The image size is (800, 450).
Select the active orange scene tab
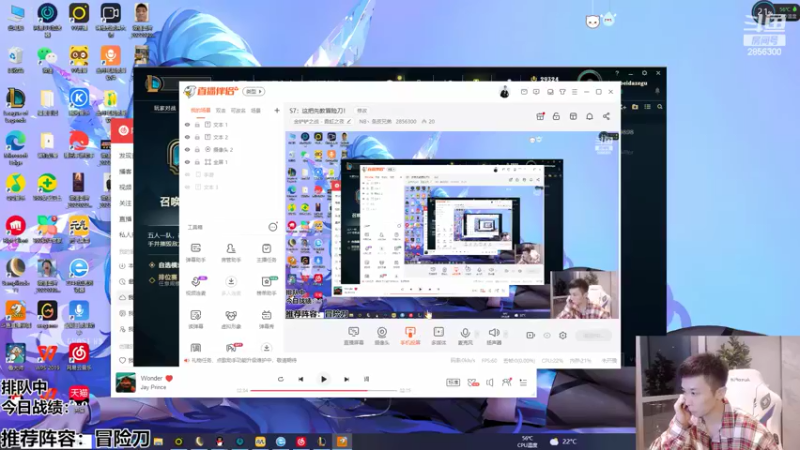[x=200, y=110]
